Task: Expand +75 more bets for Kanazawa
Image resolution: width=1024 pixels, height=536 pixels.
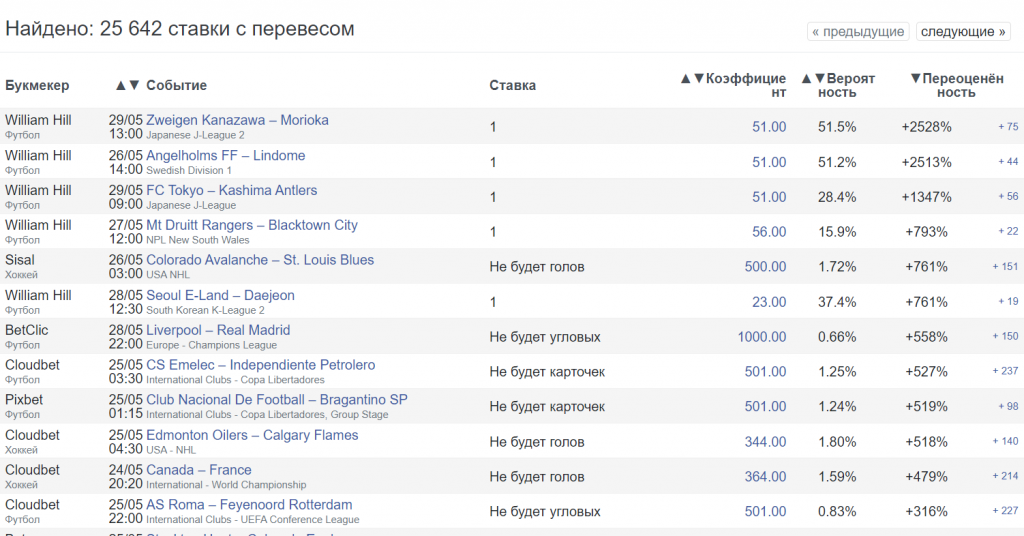Action: point(1007,127)
